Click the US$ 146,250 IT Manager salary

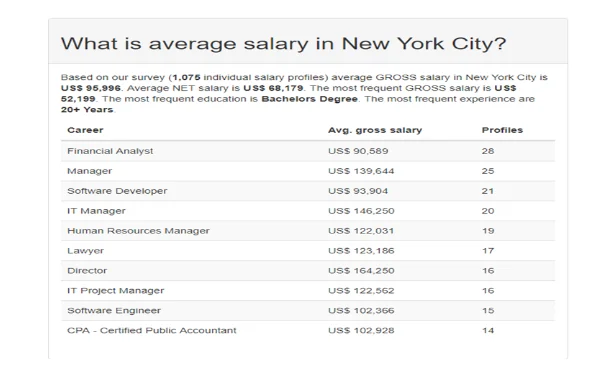click(x=361, y=211)
